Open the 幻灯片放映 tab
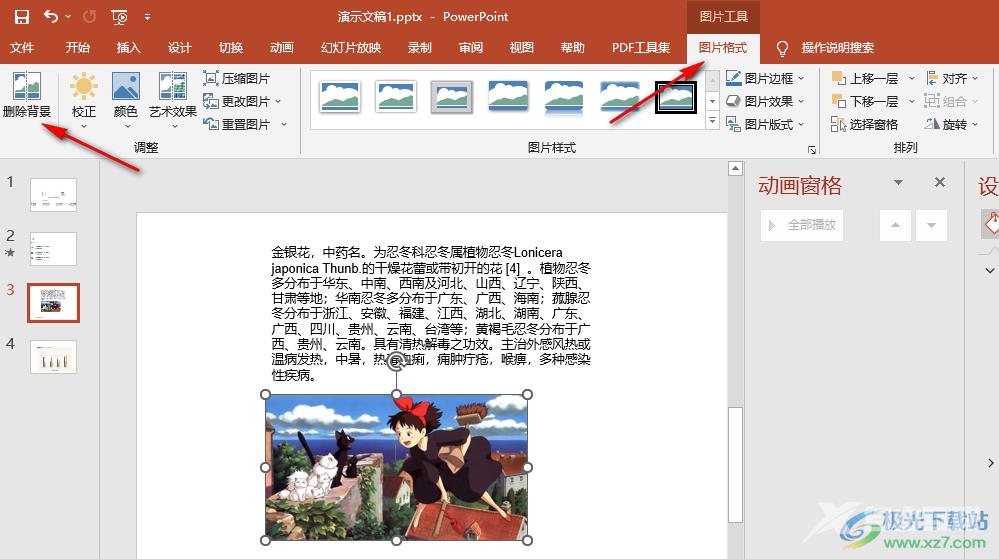Viewport: 999px width, 559px height. 351,48
